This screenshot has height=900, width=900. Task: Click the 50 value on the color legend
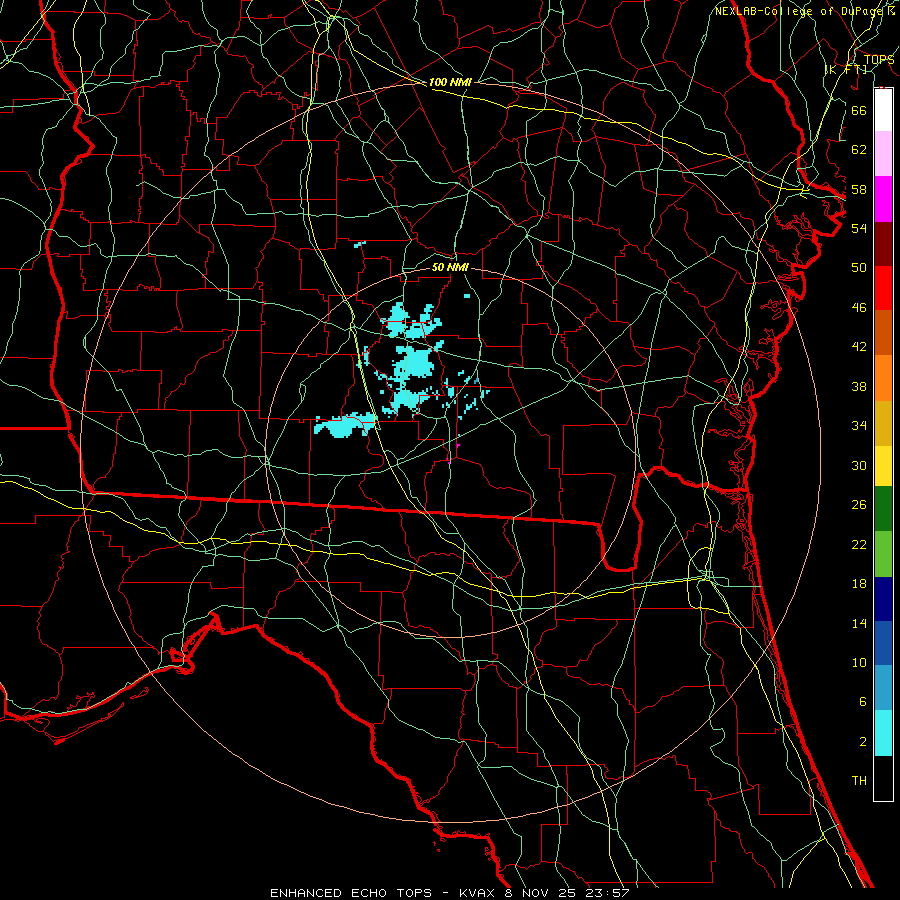859,268
